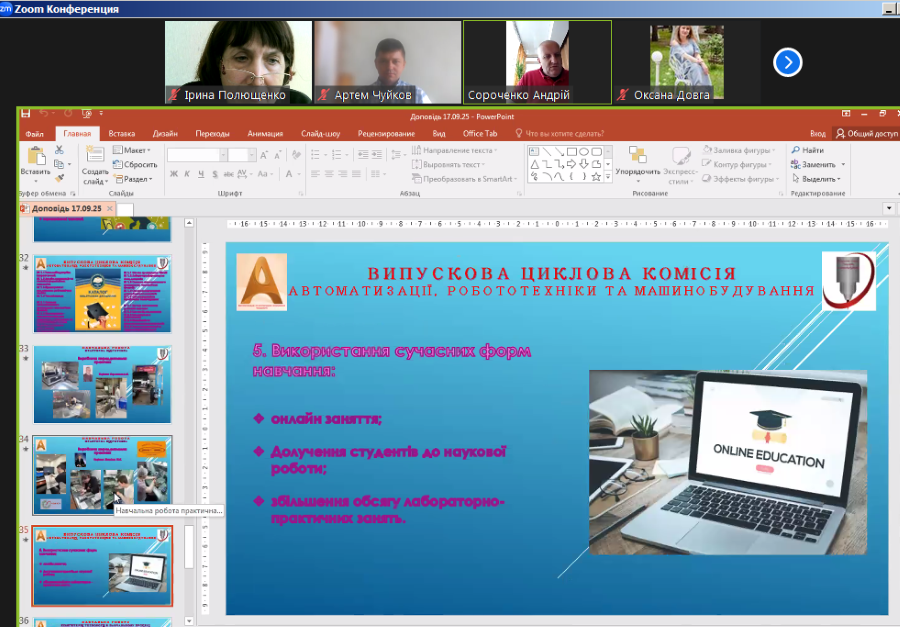This screenshot has height=627, width=900.
Task: Toggle bold (Ж) formatting
Action: [x=173, y=174]
